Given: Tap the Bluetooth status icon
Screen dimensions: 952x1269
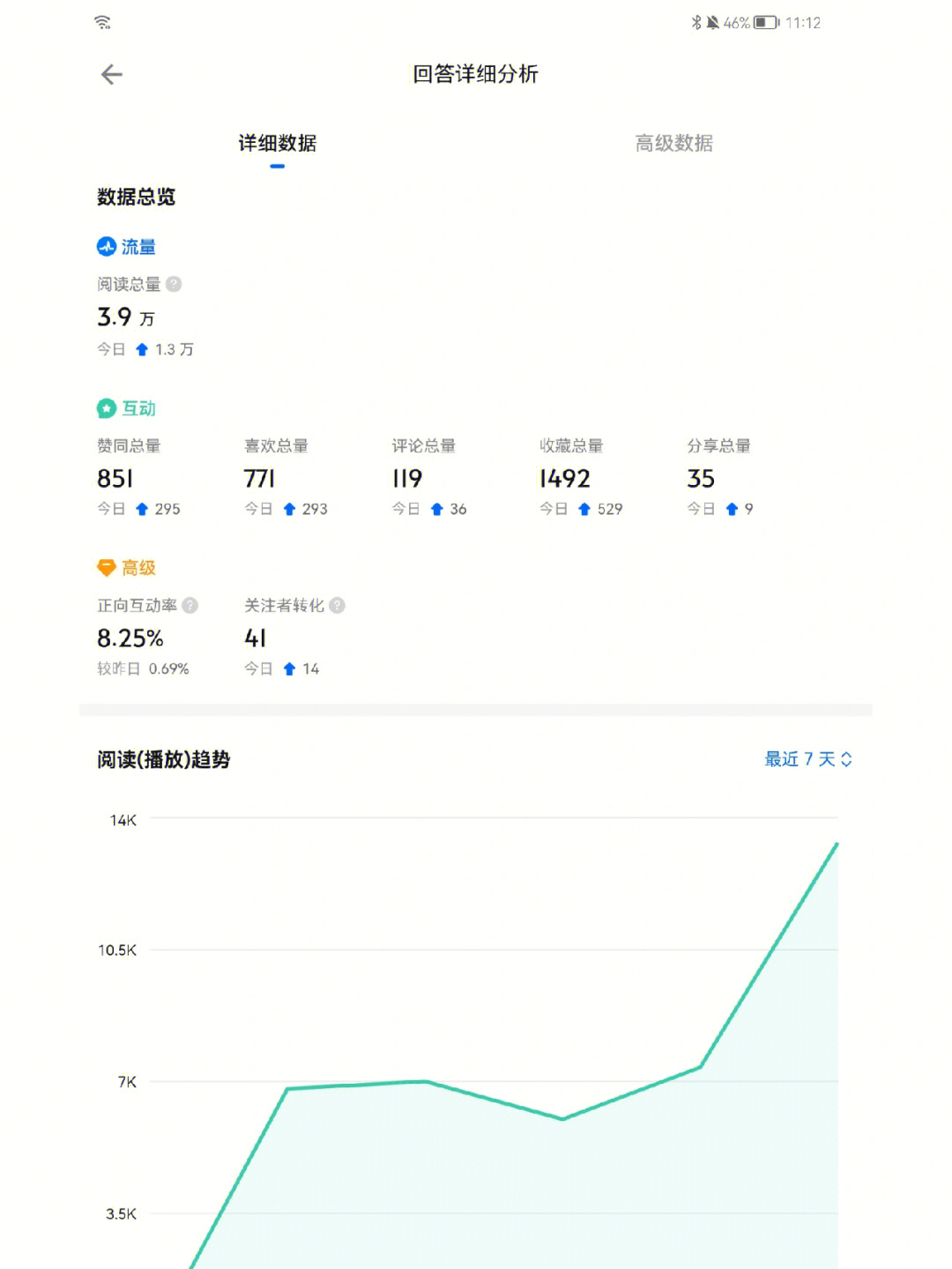Looking at the screenshot, I should click(x=696, y=22).
